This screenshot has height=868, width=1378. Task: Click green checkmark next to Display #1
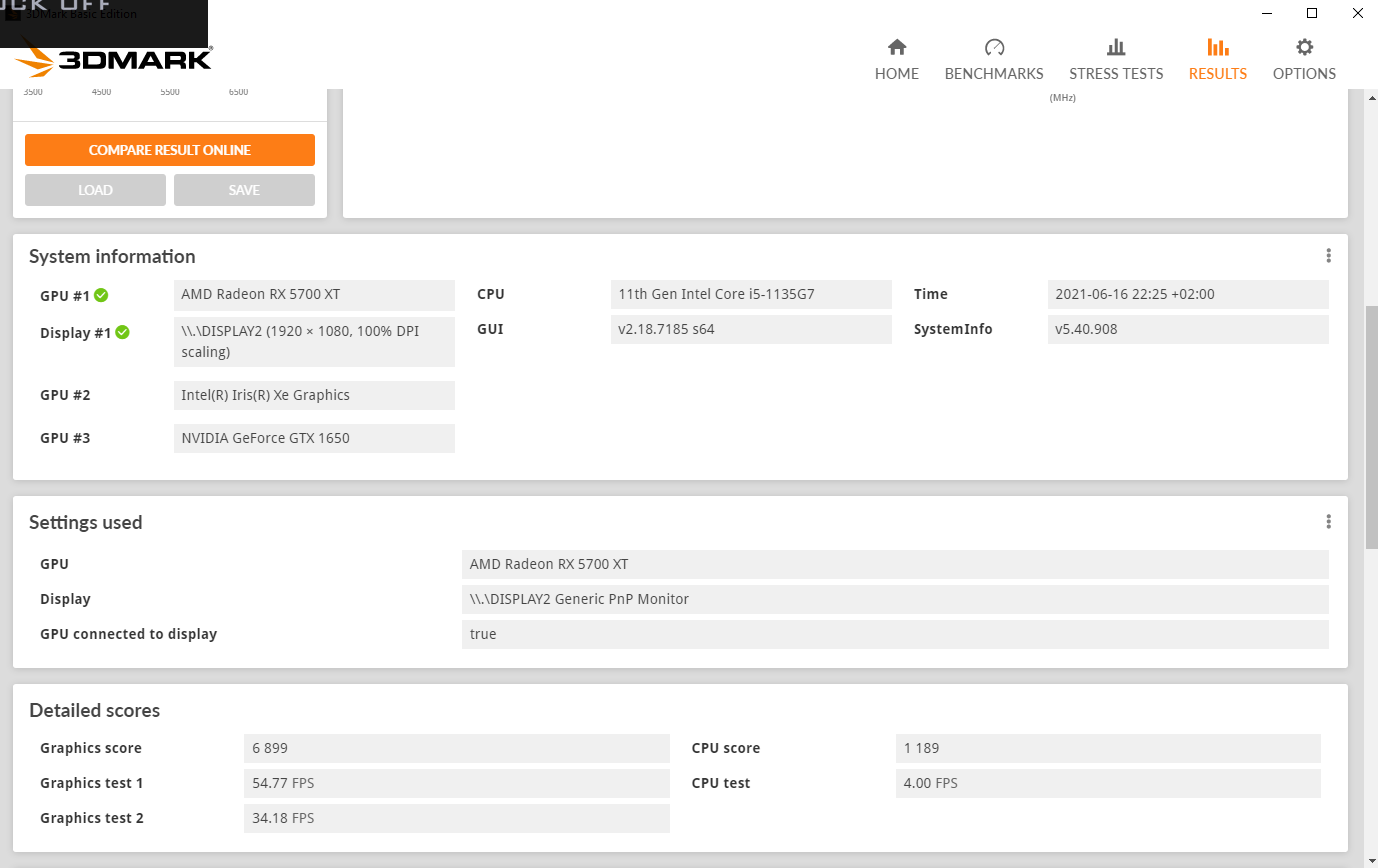pos(122,332)
